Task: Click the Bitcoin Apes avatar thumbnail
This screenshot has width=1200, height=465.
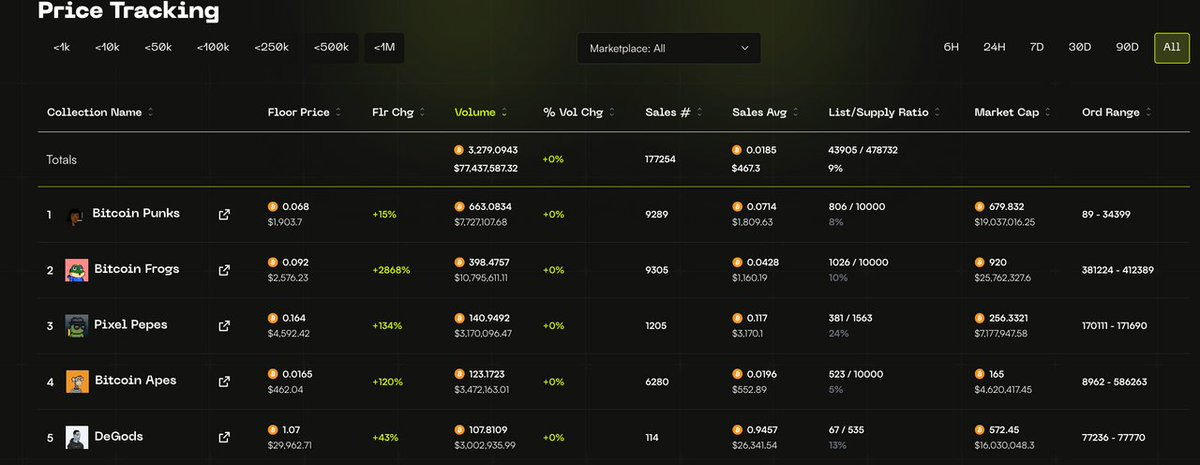Action: click(x=77, y=382)
